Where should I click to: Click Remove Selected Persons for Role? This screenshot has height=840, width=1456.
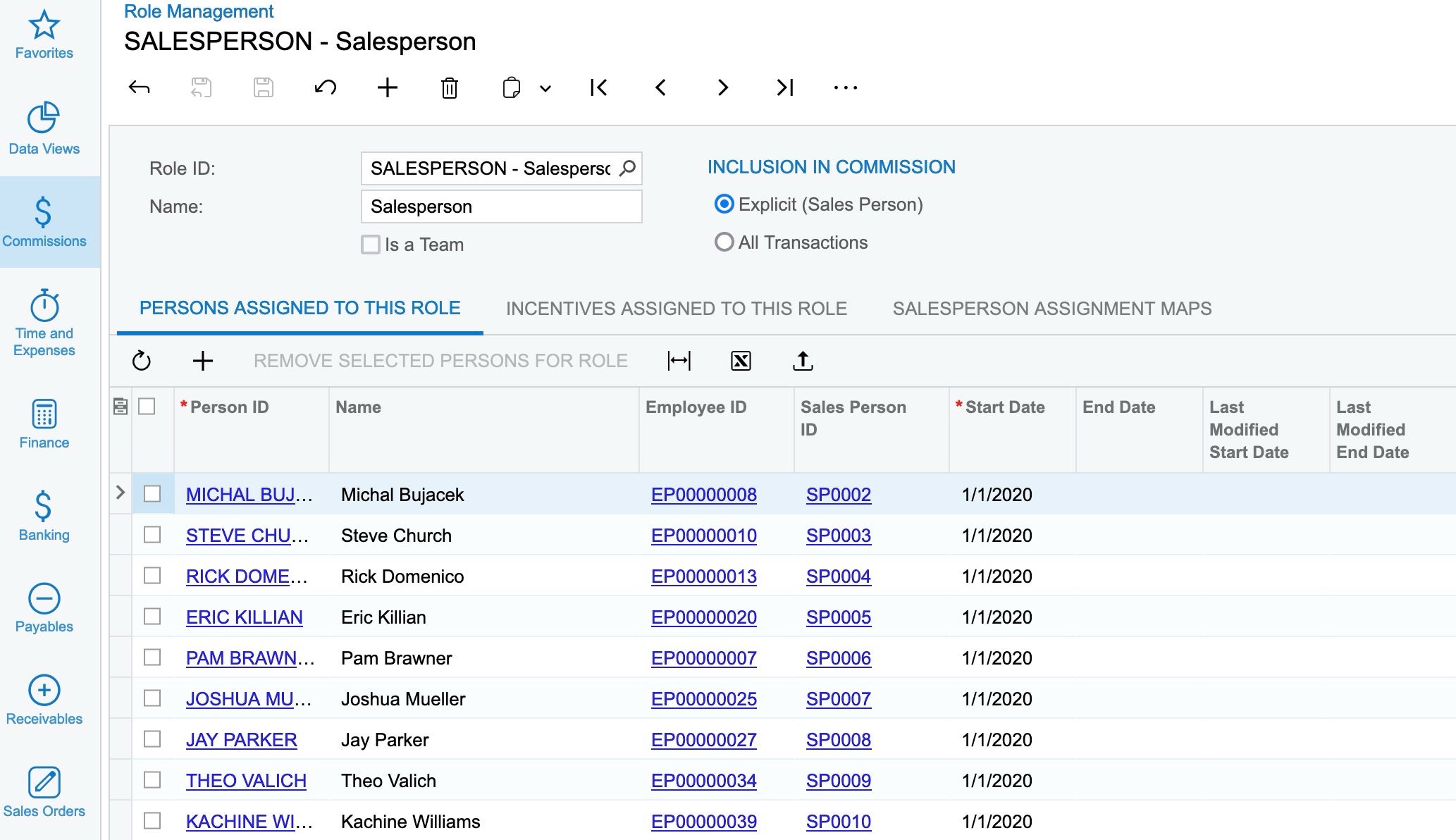click(440, 361)
